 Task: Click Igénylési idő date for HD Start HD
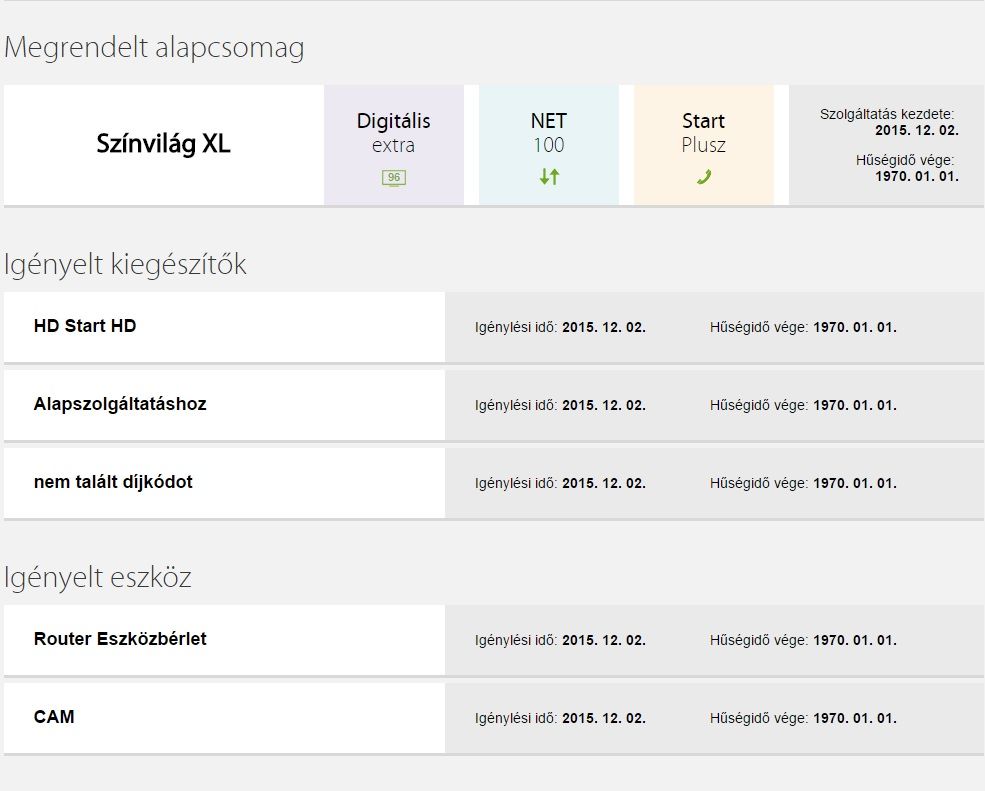point(603,327)
